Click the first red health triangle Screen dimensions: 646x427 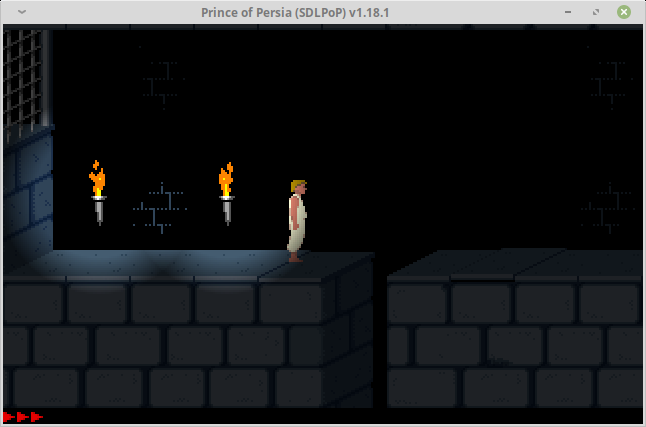click(9, 417)
